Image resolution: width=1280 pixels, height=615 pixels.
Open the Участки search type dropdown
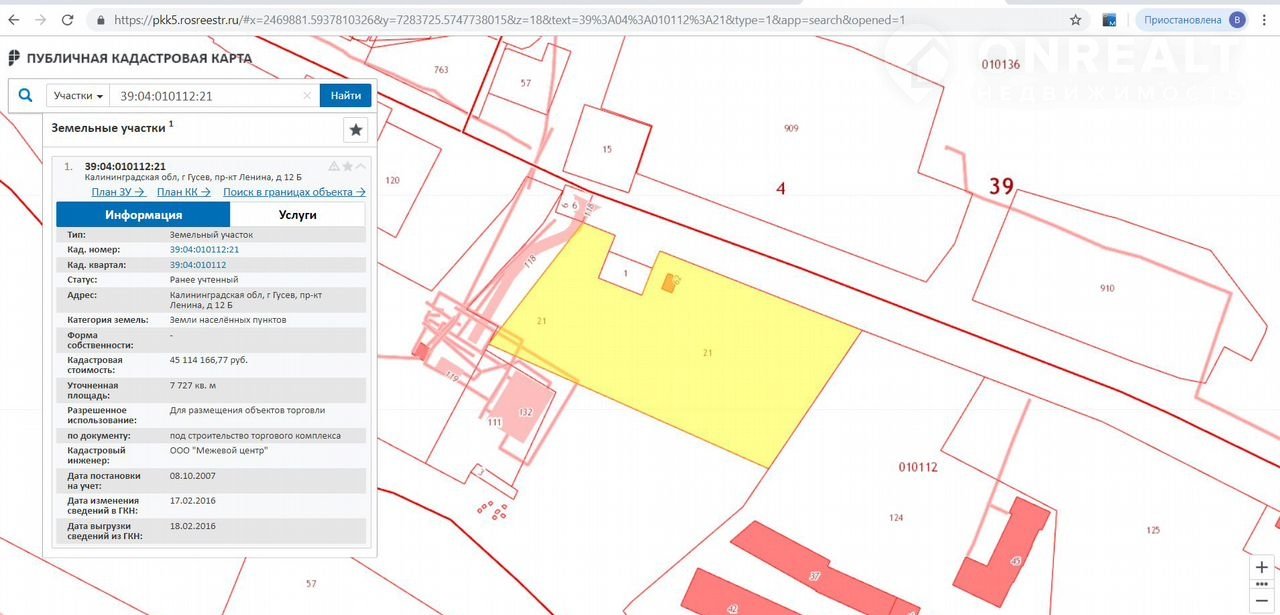pyautogui.click(x=78, y=96)
